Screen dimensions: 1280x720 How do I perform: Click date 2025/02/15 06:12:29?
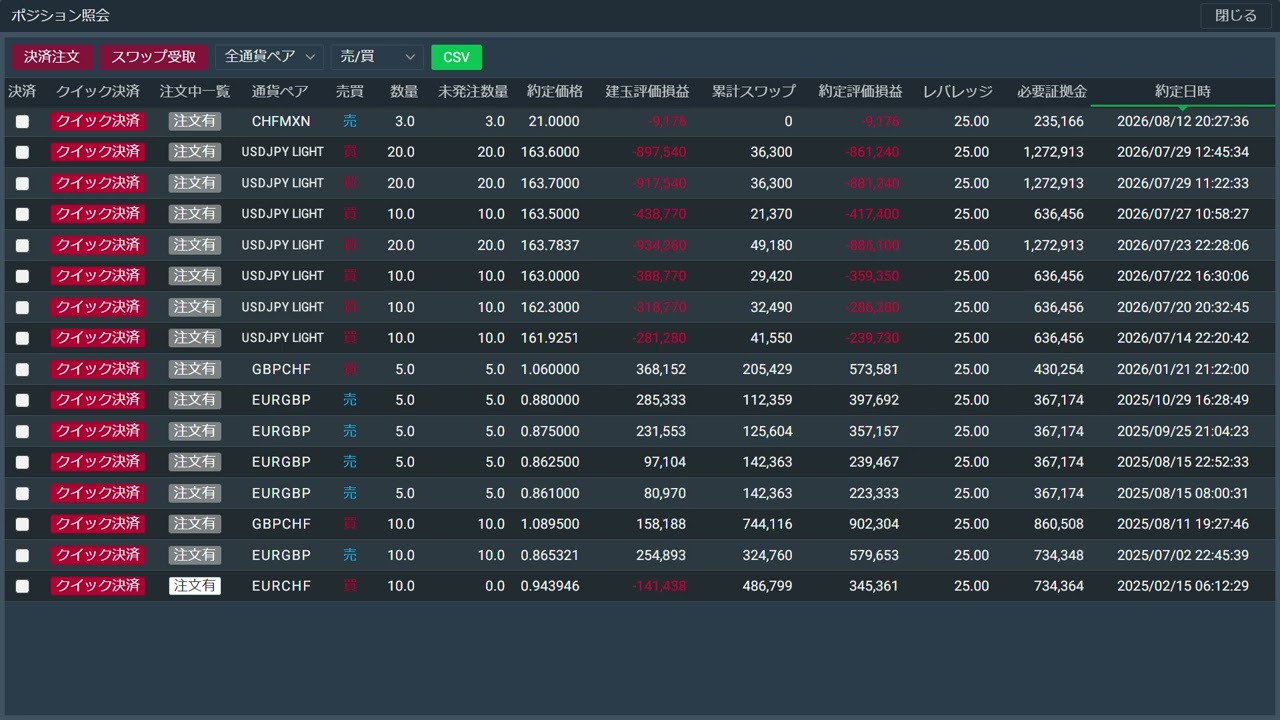(1183, 586)
